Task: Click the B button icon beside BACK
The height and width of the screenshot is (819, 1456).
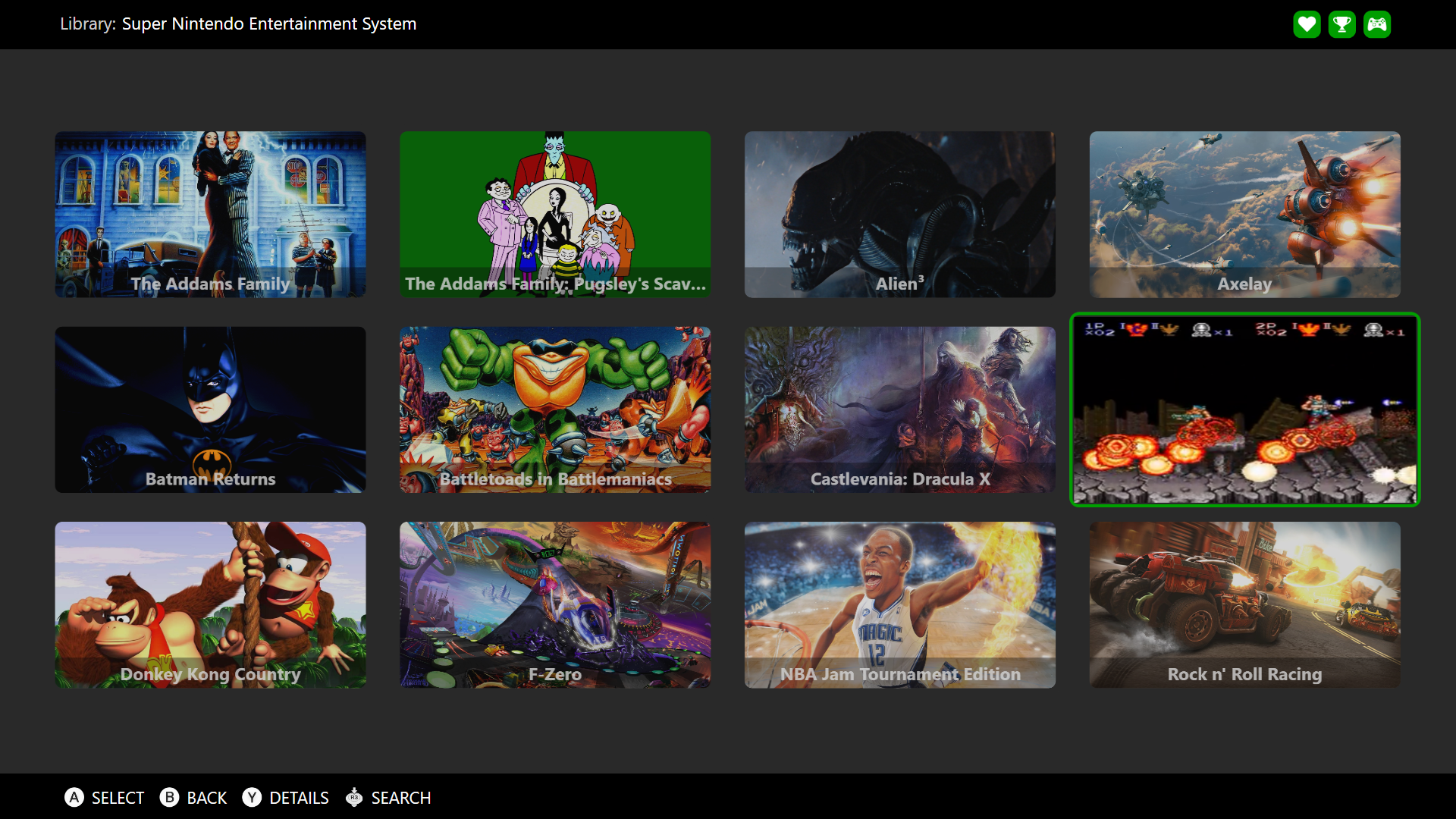Action: coord(170,798)
